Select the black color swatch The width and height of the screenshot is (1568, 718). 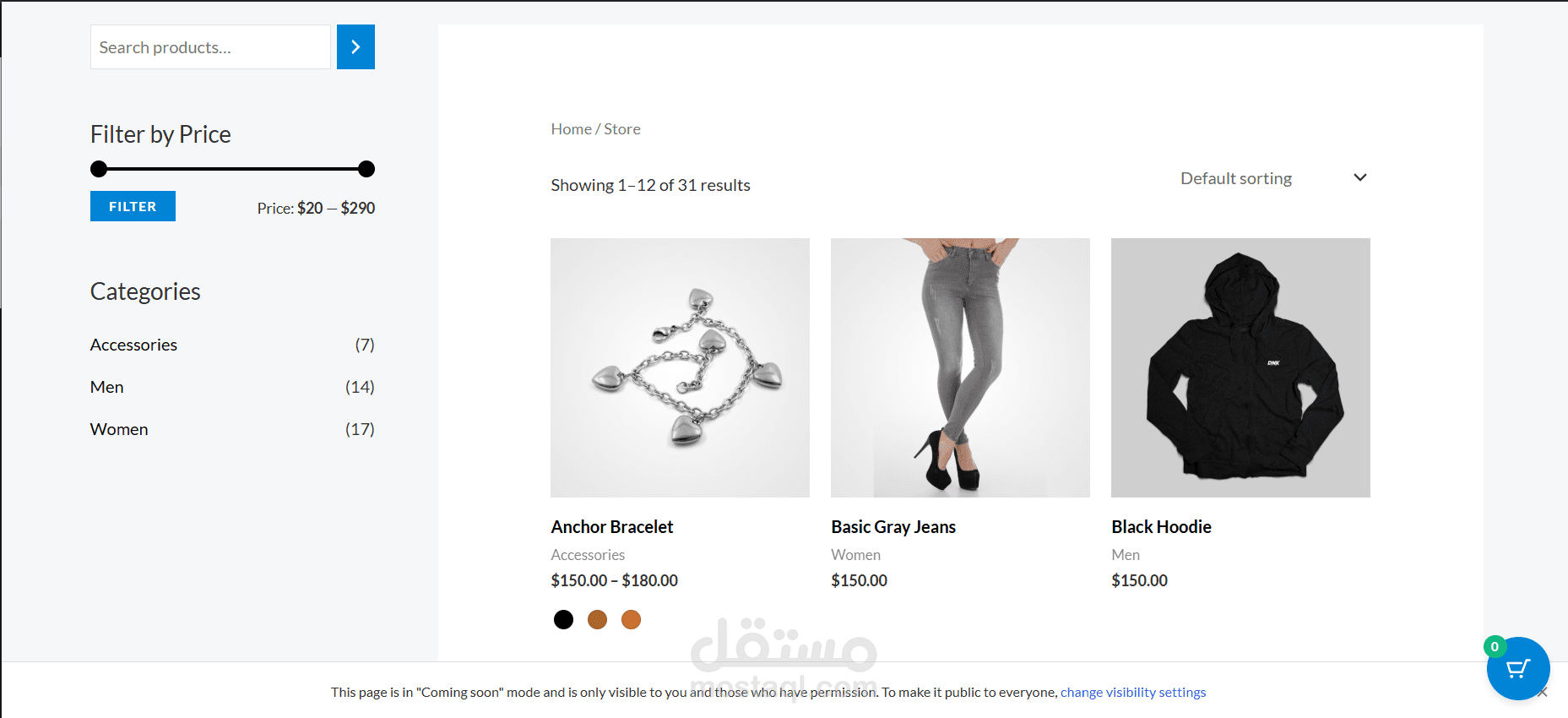pos(563,620)
